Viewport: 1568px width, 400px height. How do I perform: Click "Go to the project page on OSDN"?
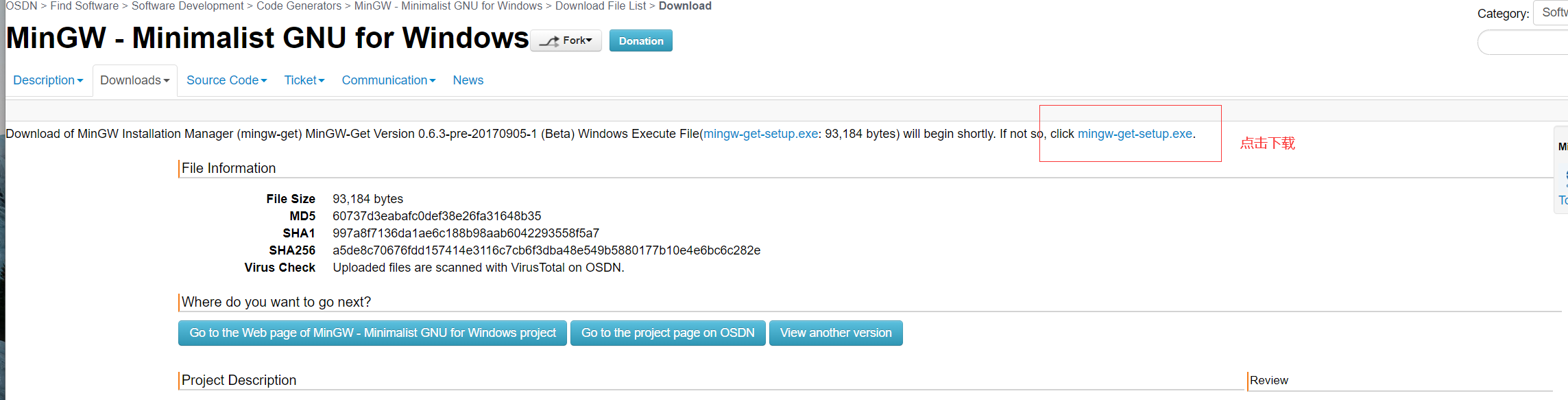coord(668,333)
